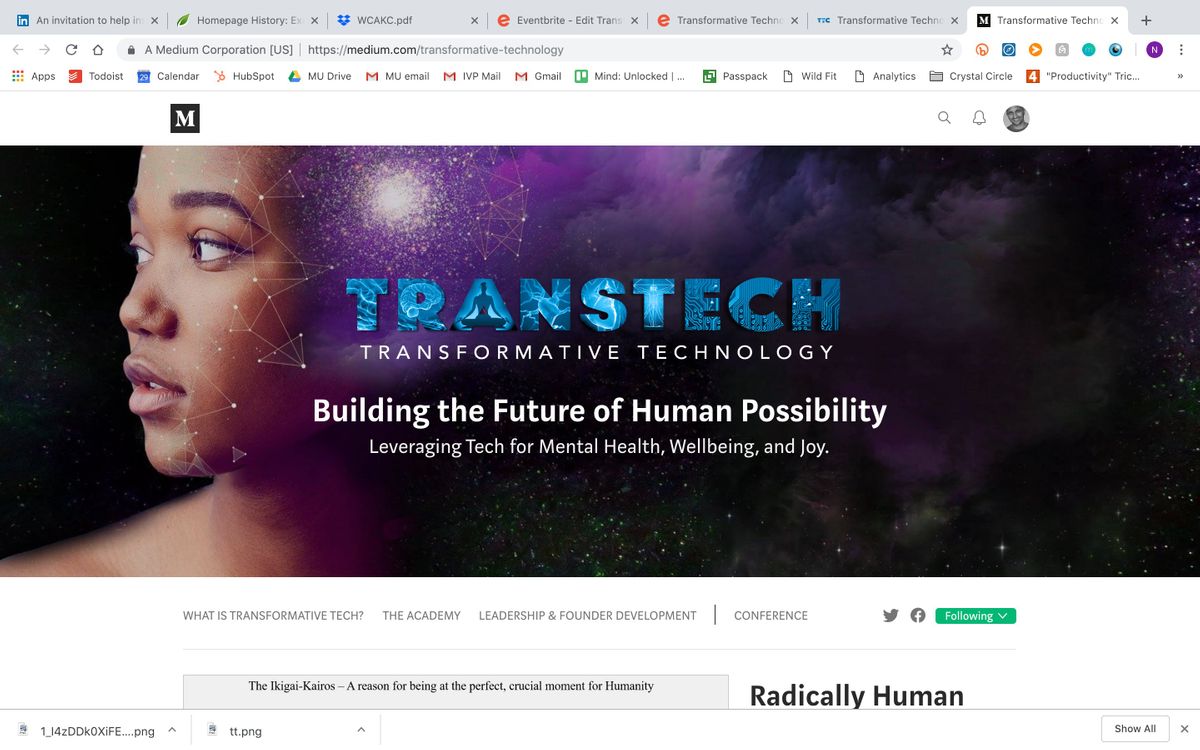Viewport: 1200px width, 750px height.
Task: Expand options for the tt.png download
Action: (361, 730)
